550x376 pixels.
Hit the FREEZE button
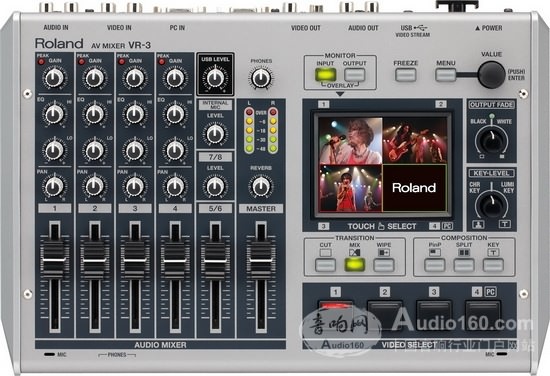click(405, 75)
